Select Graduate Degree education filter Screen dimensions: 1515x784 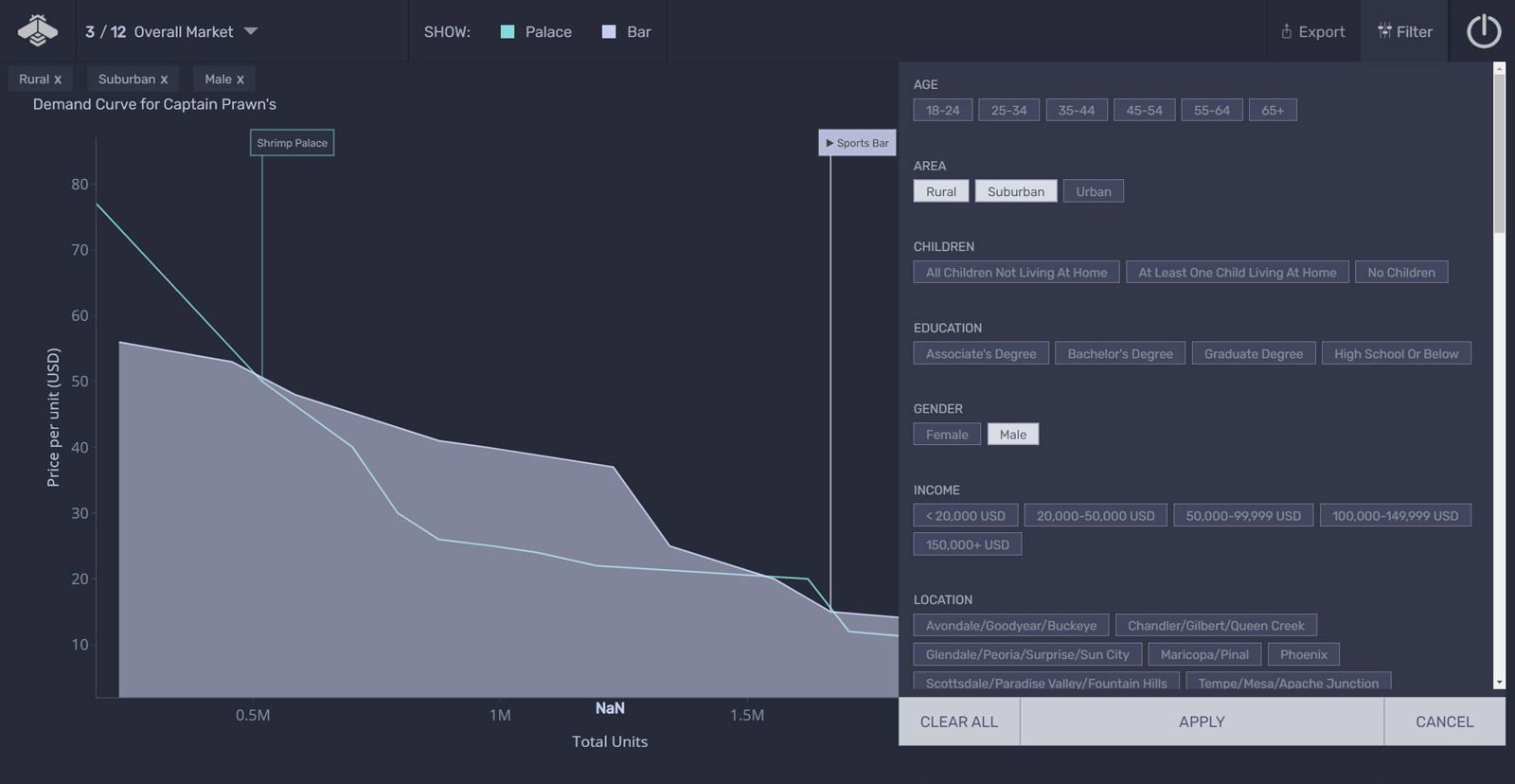(x=1254, y=354)
